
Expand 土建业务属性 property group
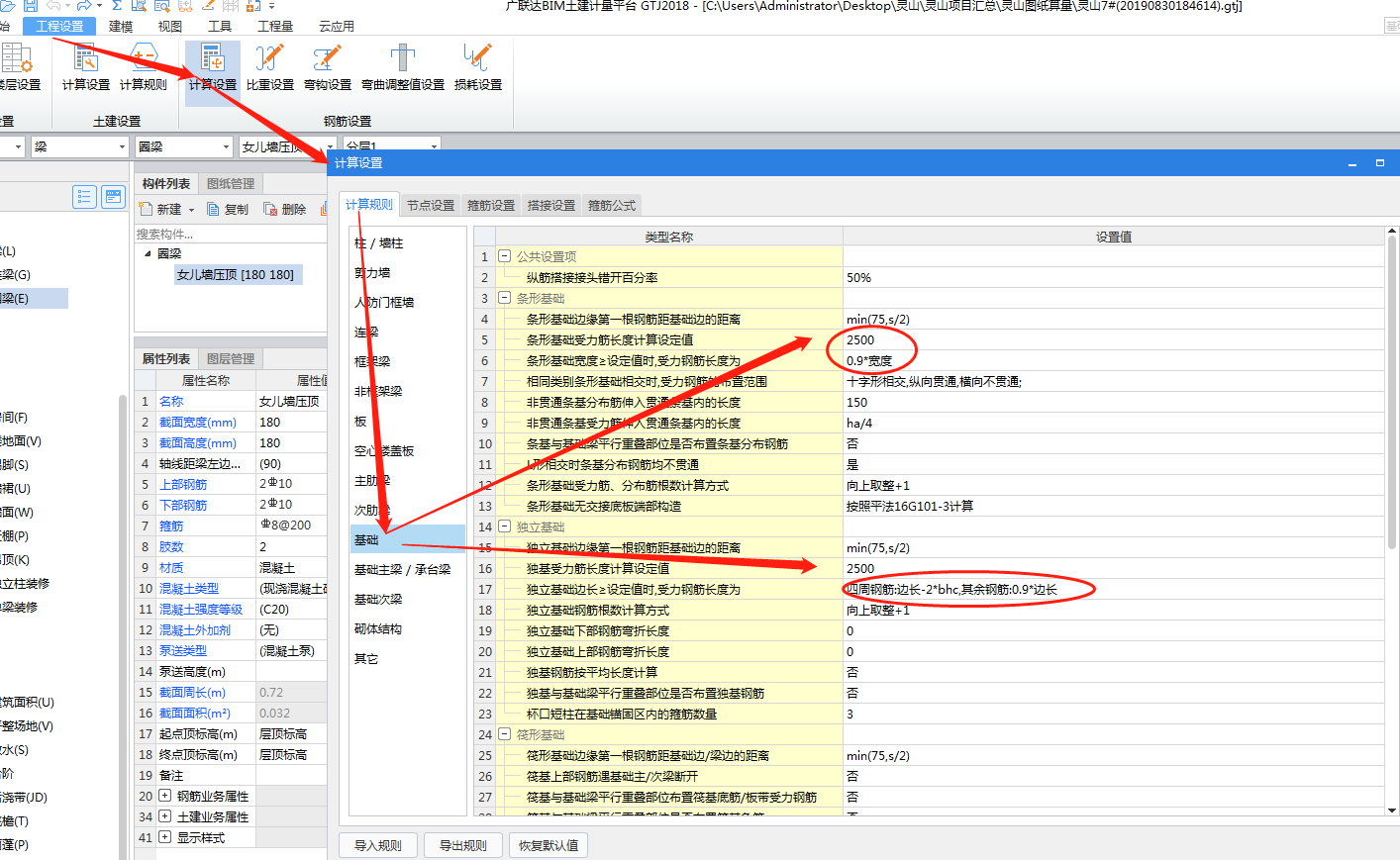(164, 816)
